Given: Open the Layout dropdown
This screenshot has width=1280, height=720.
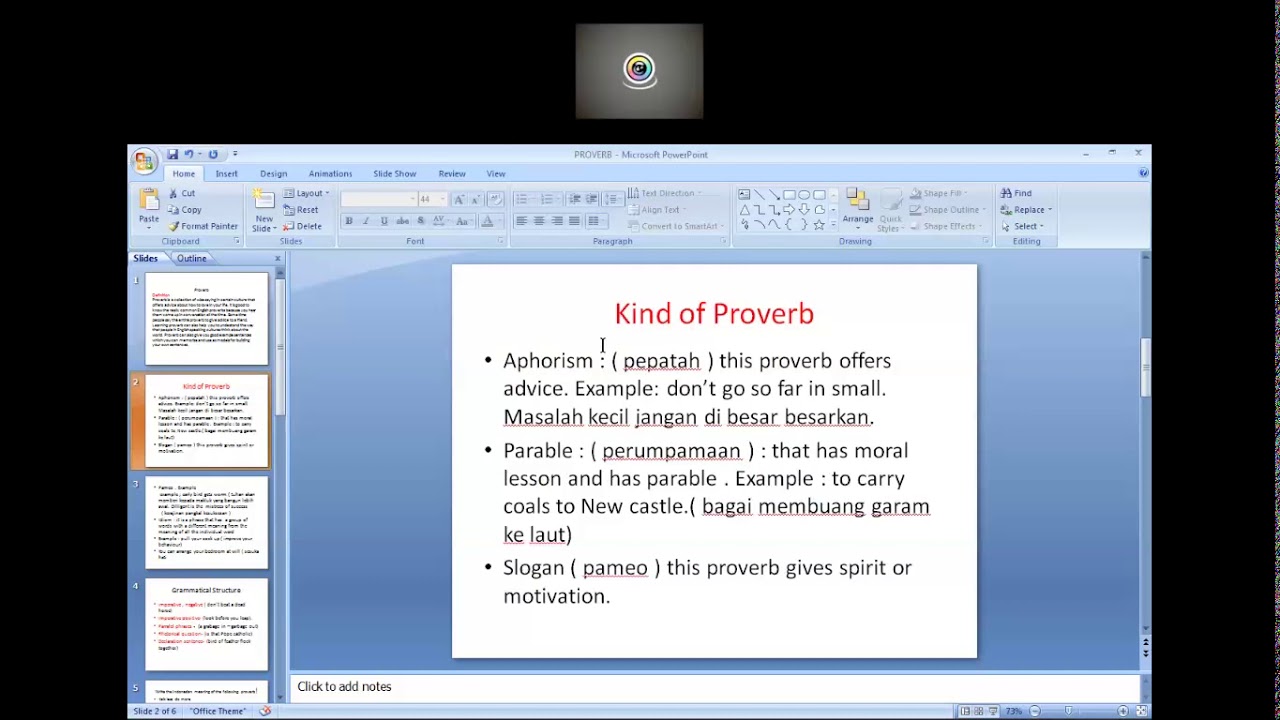Looking at the screenshot, I should (x=306, y=193).
